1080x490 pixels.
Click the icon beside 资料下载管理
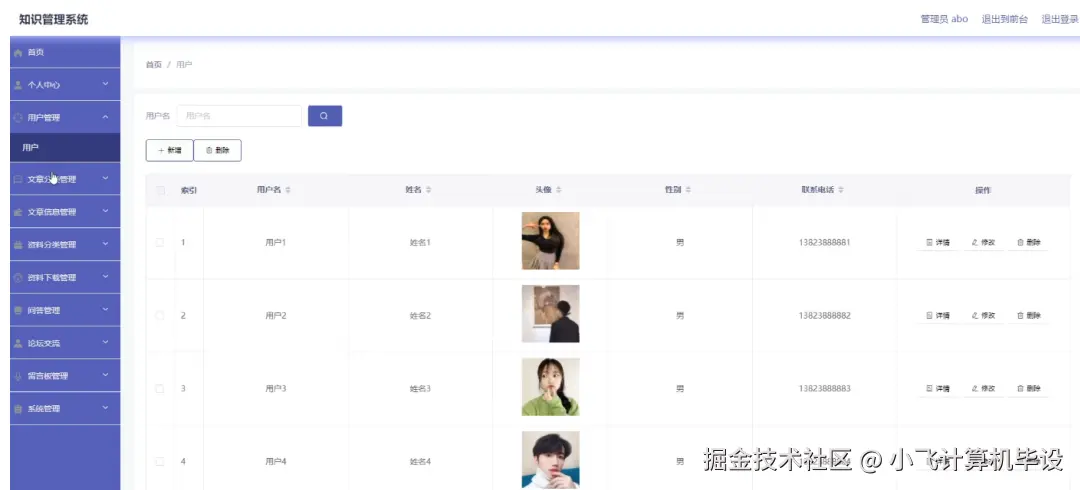point(19,278)
